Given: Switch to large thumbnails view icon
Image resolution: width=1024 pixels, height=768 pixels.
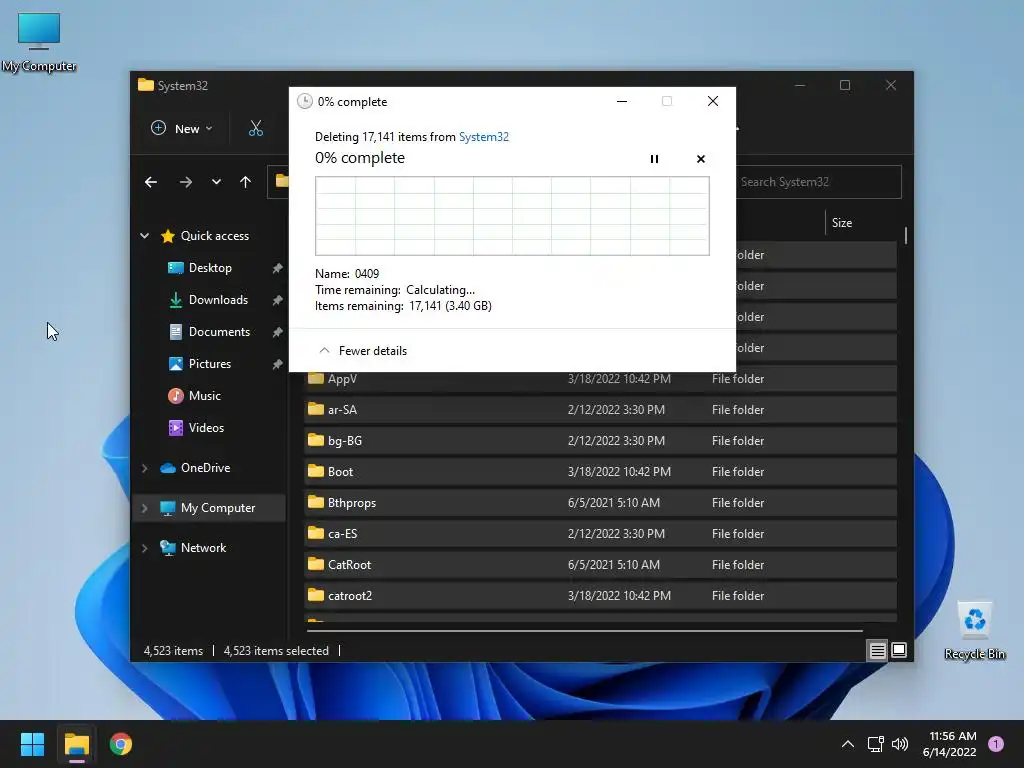Looking at the screenshot, I should pyautogui.click(x=899, y=650).
